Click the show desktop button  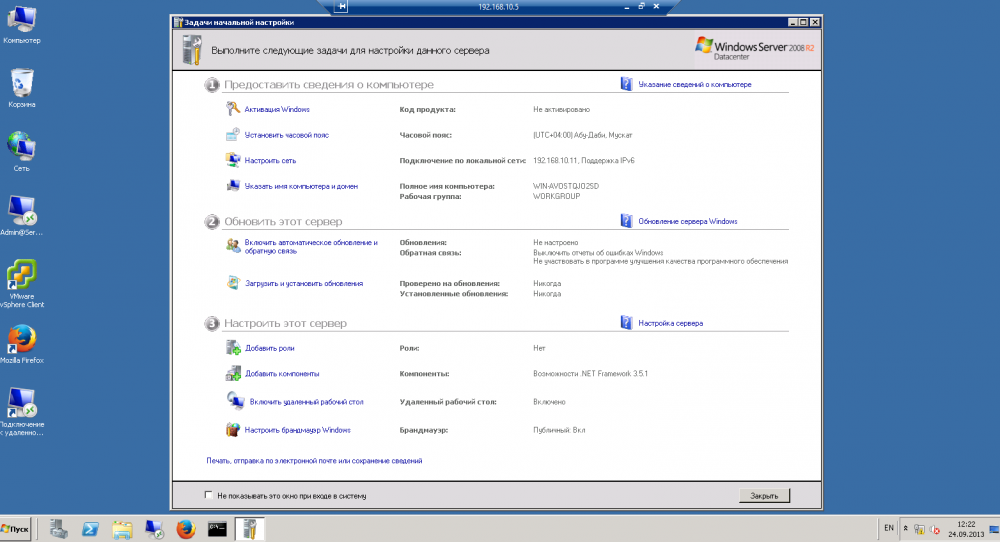pos(994,529)
